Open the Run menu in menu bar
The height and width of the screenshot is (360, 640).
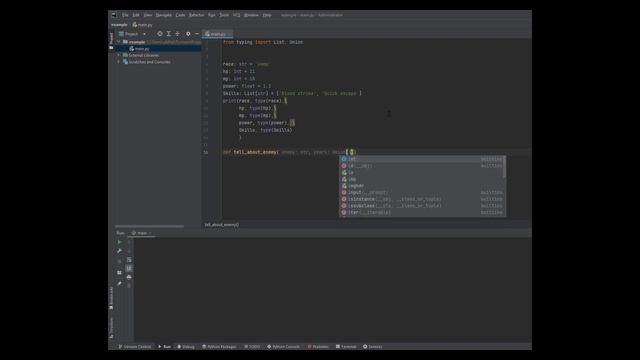[x=211, y=15]
